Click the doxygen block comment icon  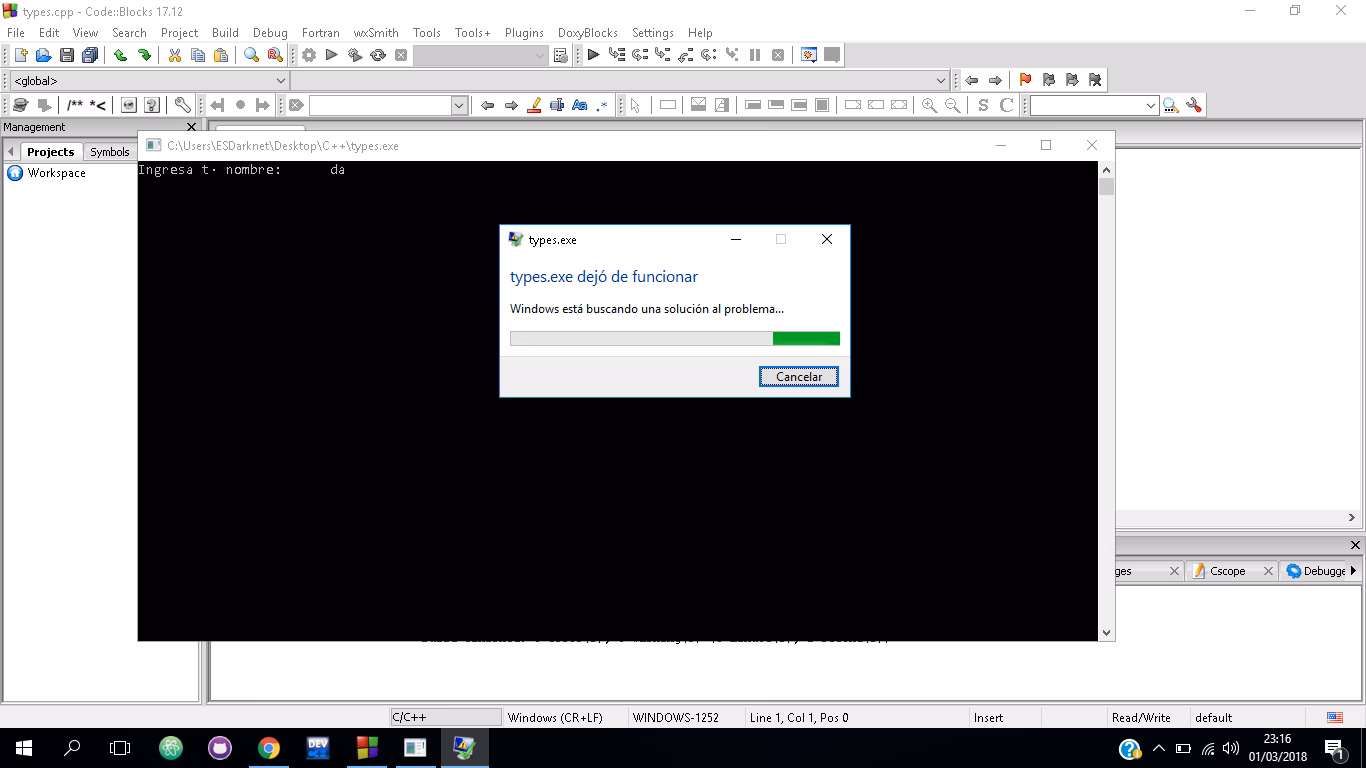(75, 105)
